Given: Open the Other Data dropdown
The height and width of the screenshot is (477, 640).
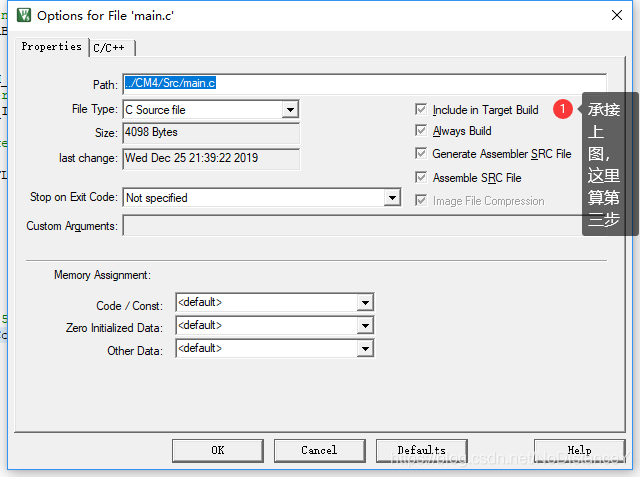Looking at the screenshot, I should tap(365, 349).
